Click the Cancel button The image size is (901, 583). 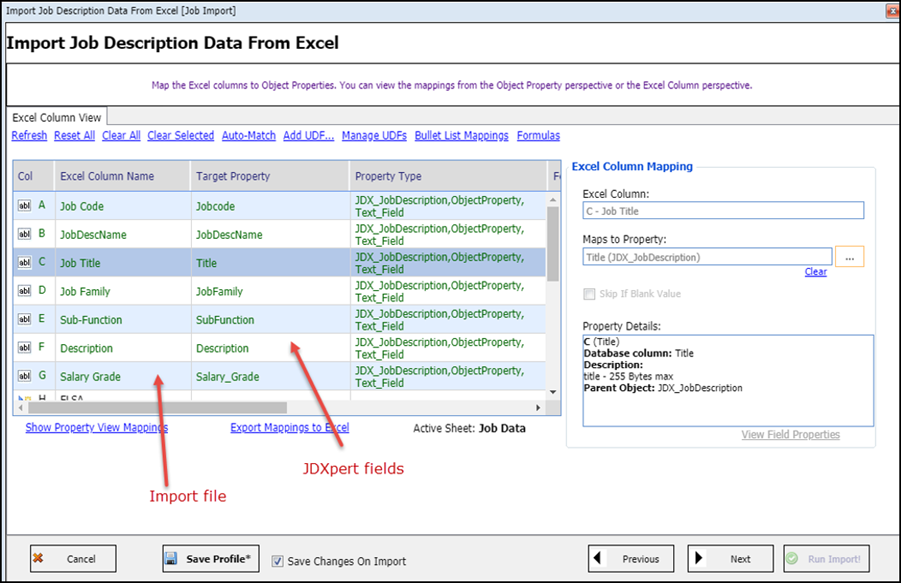pos(73,558)
